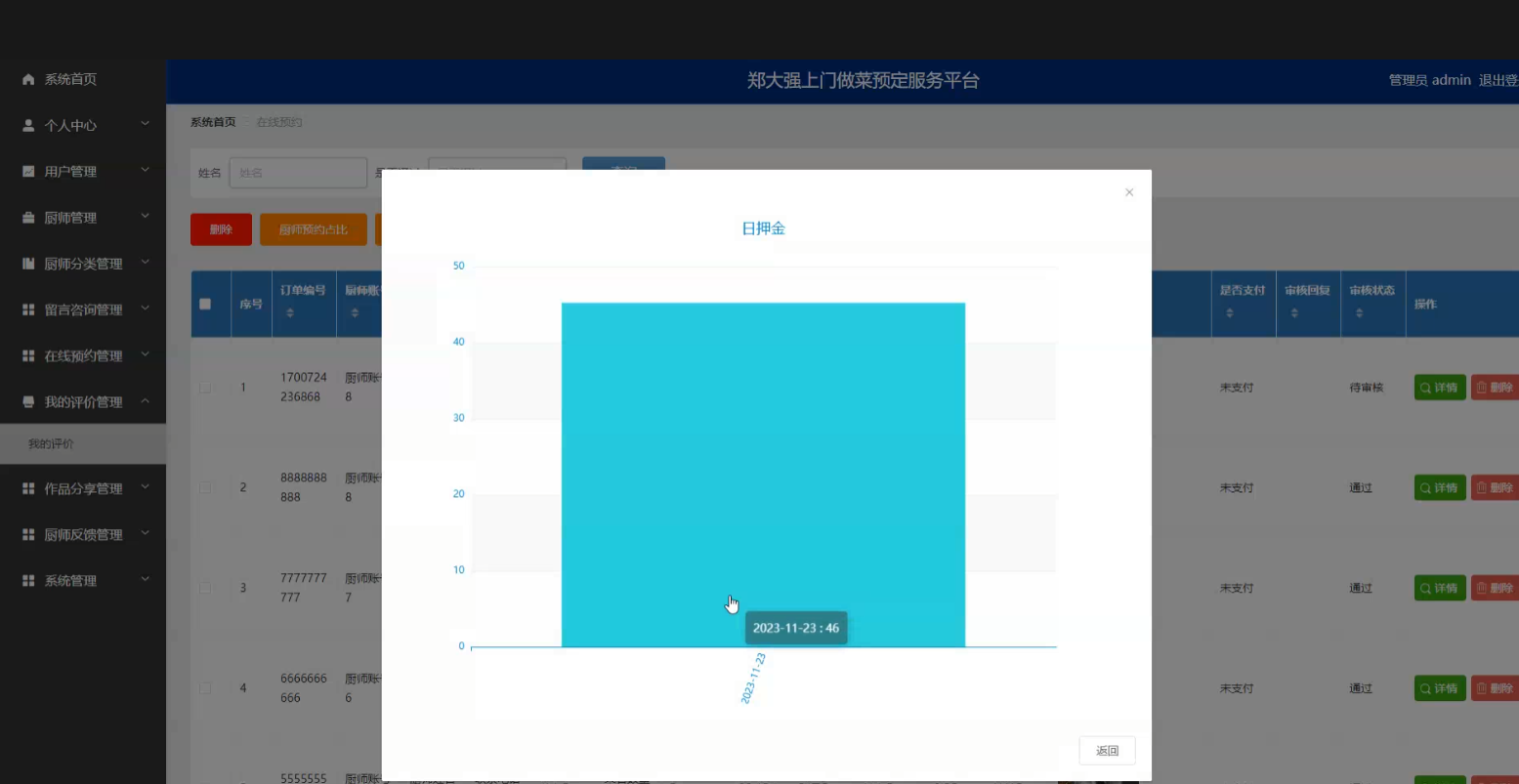Image resolution: width=1519 pixels, height=784 pixels.
Task: Click 系统首页 in the breadcrumb
Action: click(213, 122)
